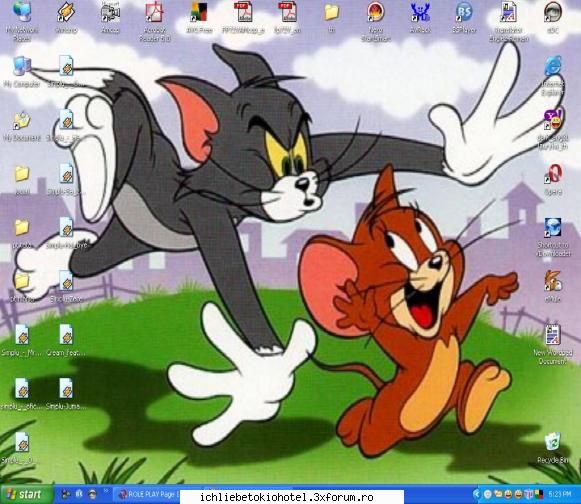Image resolution: width=581 pixels, height=504 pixels.
Task: Expand hidden system tray icons arrow
Action: tap(477, 494)
